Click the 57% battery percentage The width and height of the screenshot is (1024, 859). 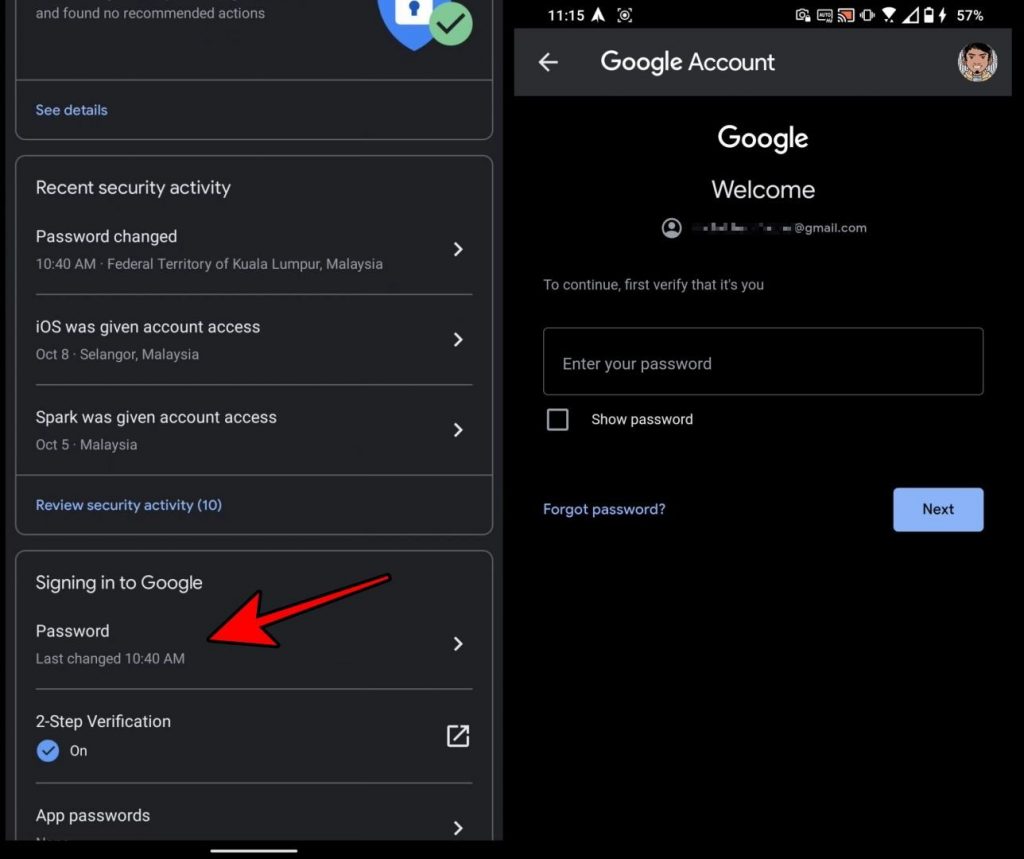point(970,15)
